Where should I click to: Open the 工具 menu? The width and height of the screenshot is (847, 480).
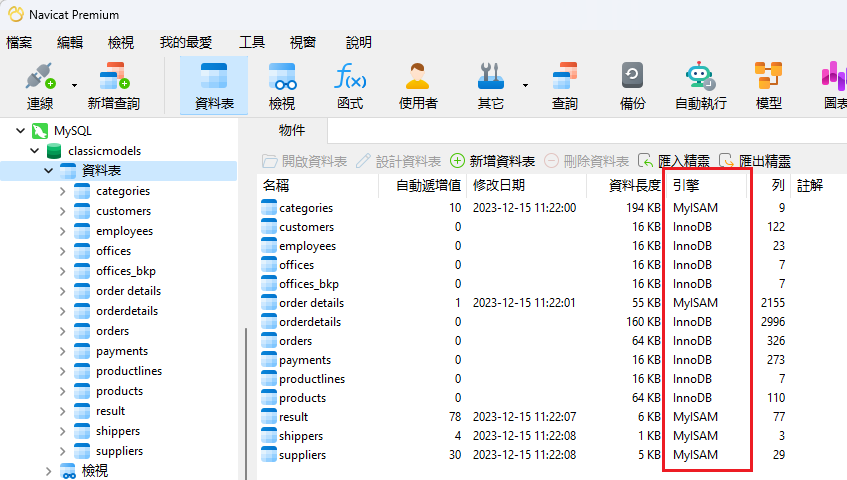coord(252,42)
